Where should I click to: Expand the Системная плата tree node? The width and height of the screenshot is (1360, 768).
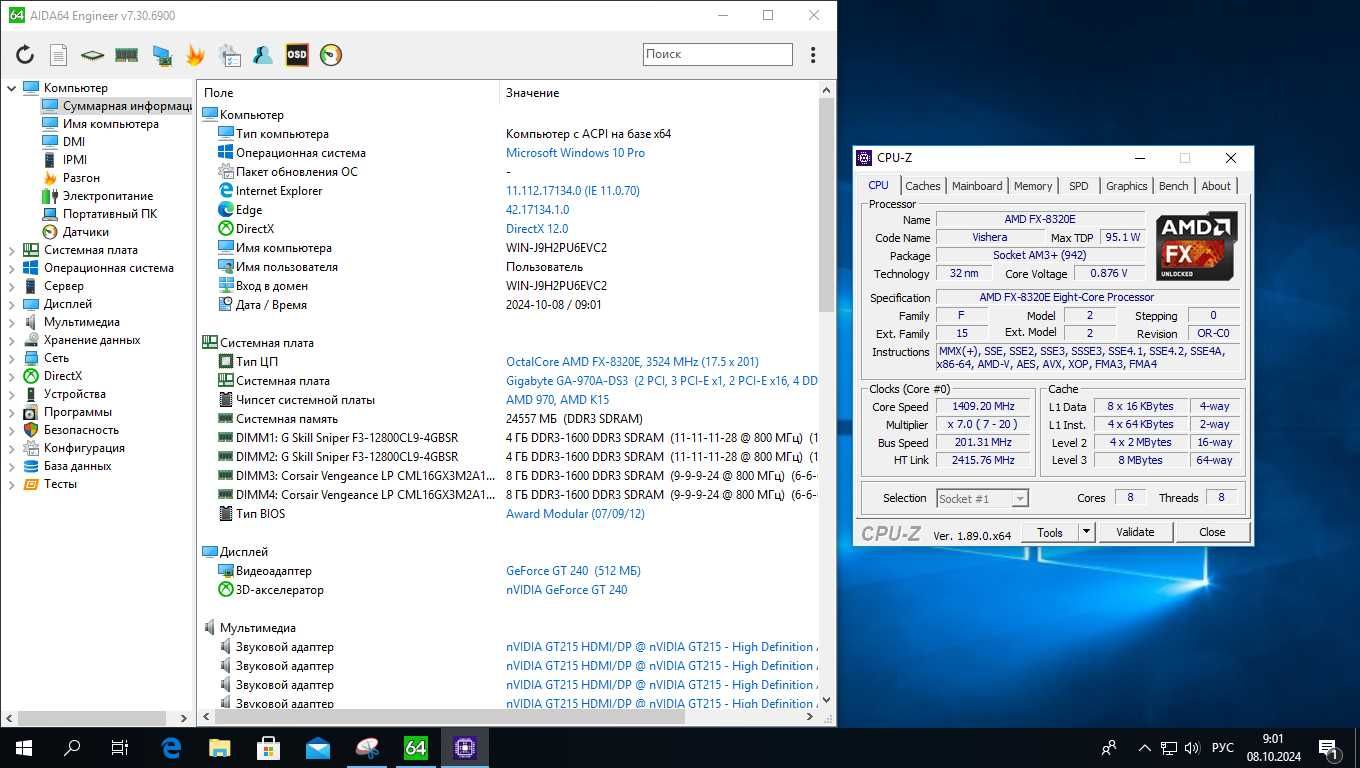(x=12, y=250)
